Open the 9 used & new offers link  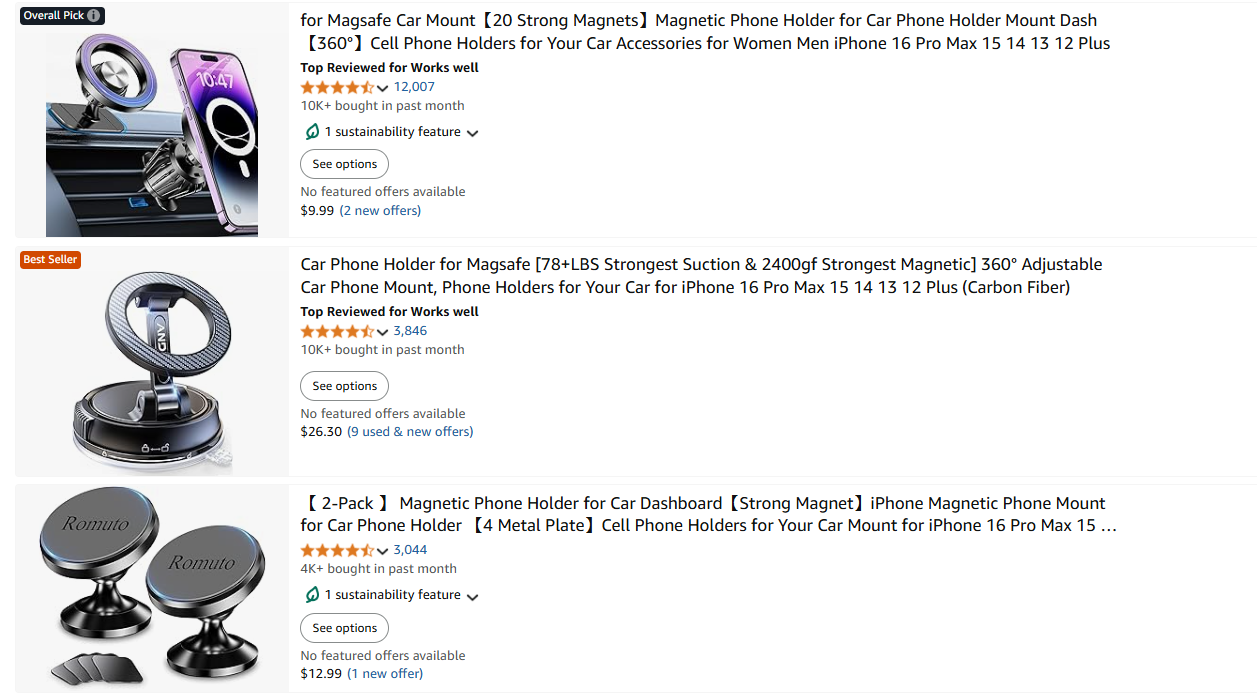click(x=410, y=432)
